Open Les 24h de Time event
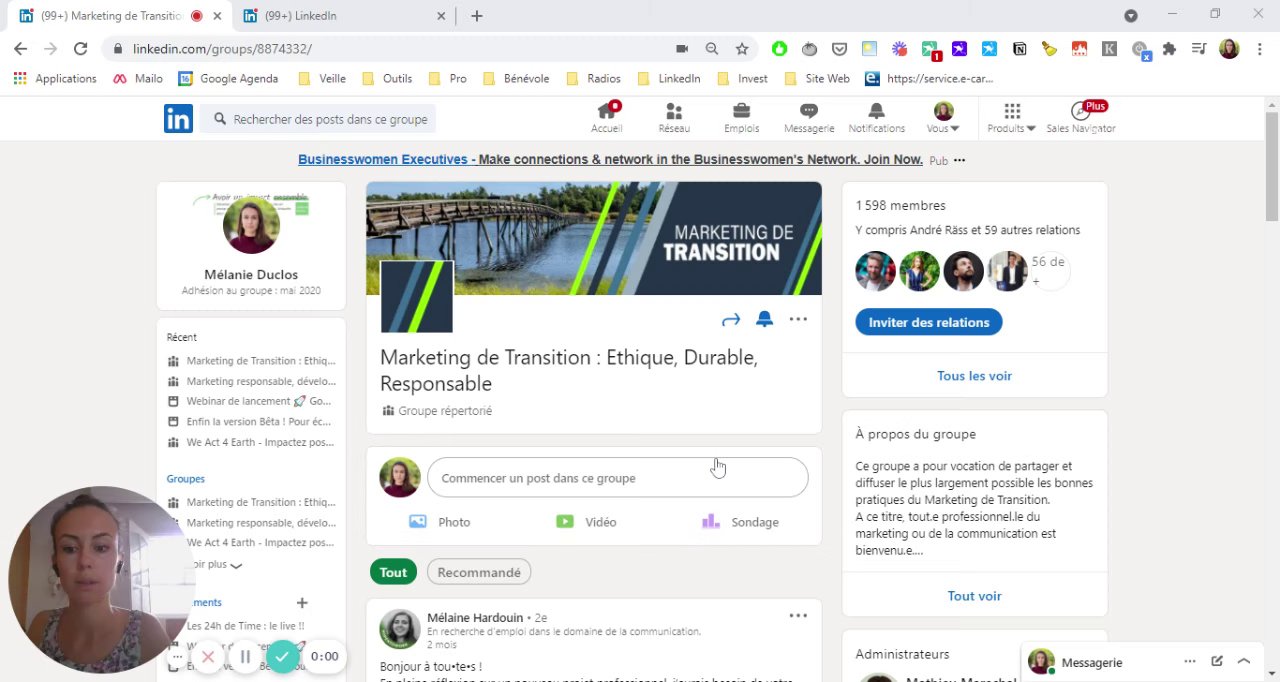 [x=245, y=626]
